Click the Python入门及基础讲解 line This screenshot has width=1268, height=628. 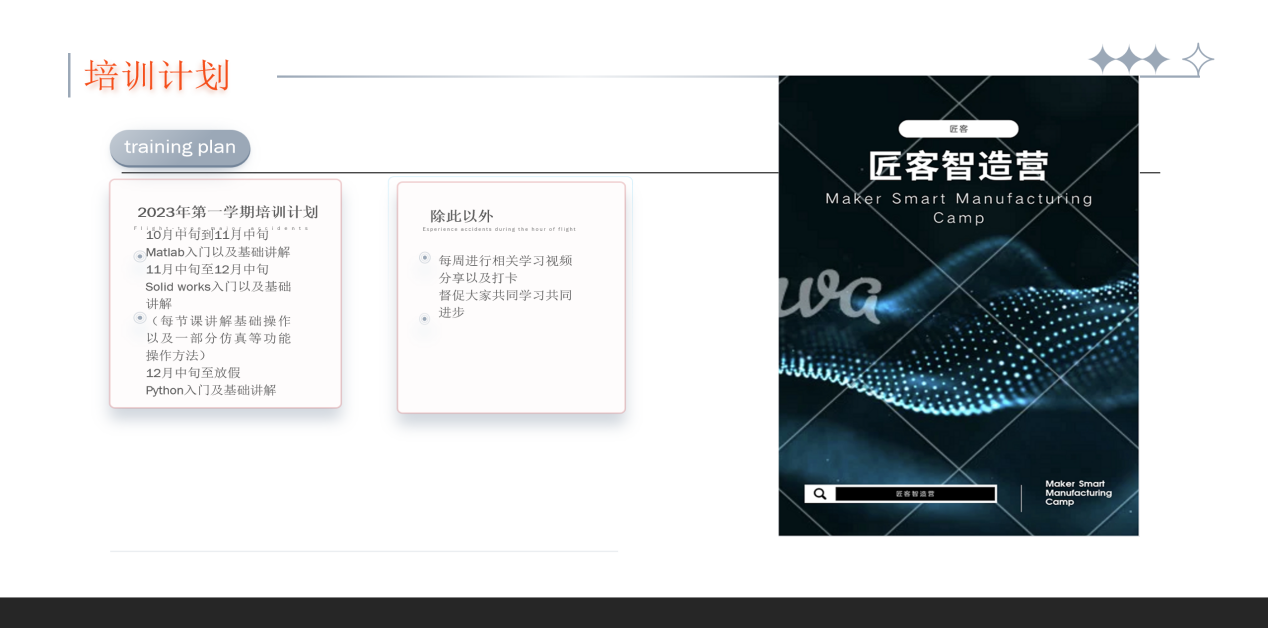211,390
